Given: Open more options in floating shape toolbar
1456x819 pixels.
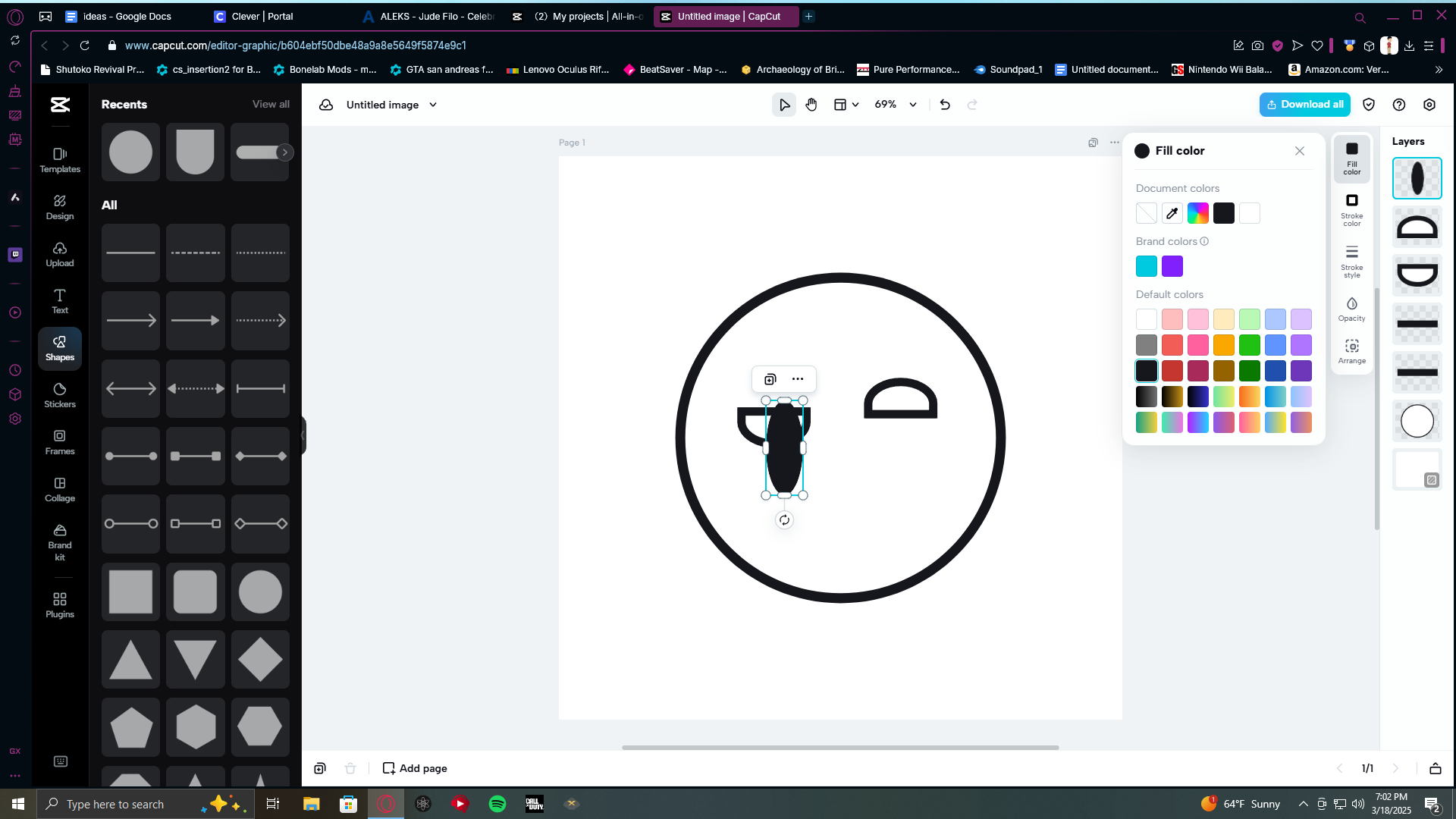Looking at the screenshot, I should point(798,379).
